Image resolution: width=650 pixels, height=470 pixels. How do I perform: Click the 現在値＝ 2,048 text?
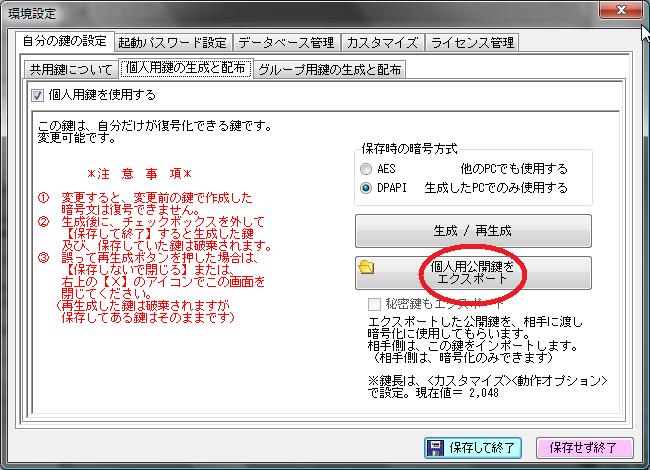click(457, 393)
